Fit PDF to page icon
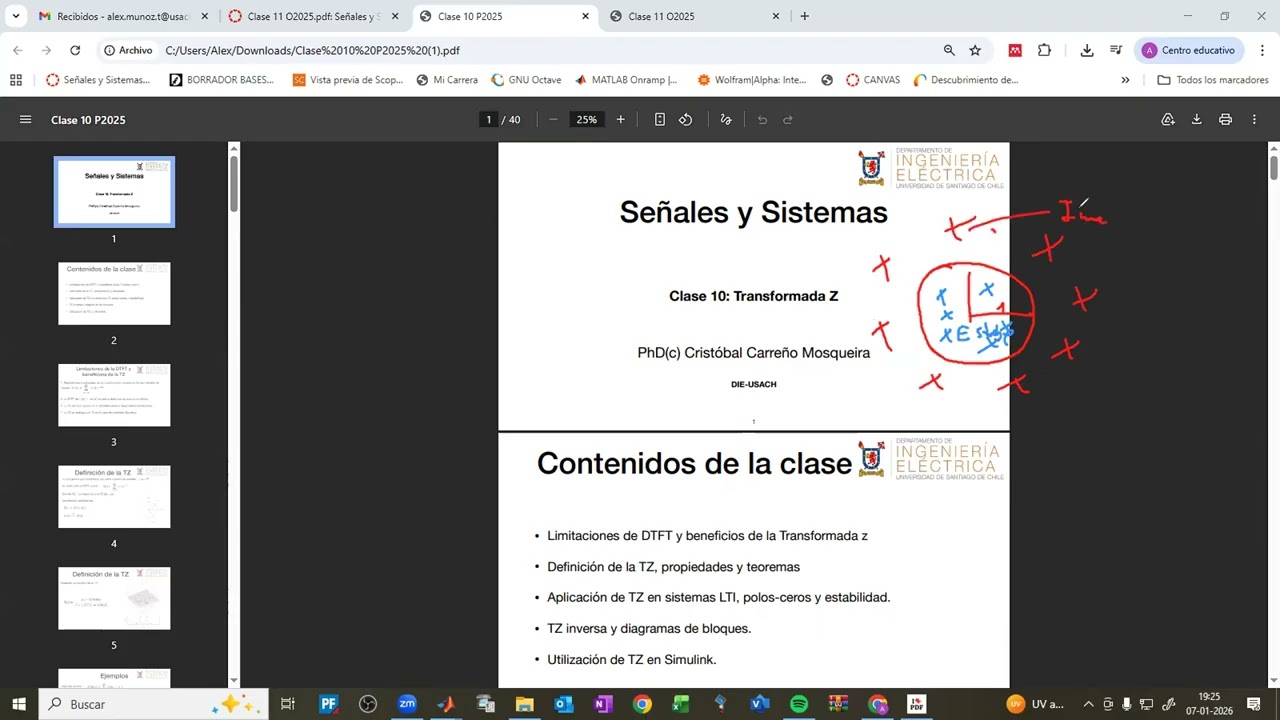 pos(660,120)
